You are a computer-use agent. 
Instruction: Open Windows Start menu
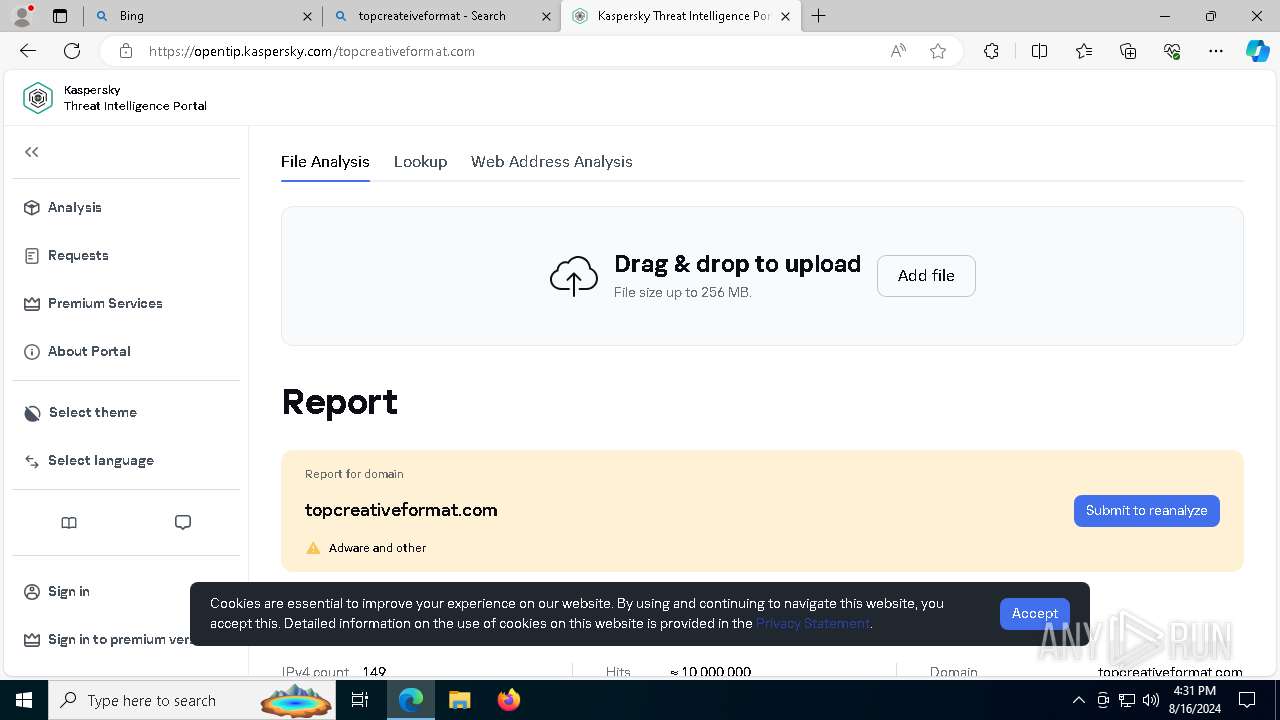(x=24, y=700)
